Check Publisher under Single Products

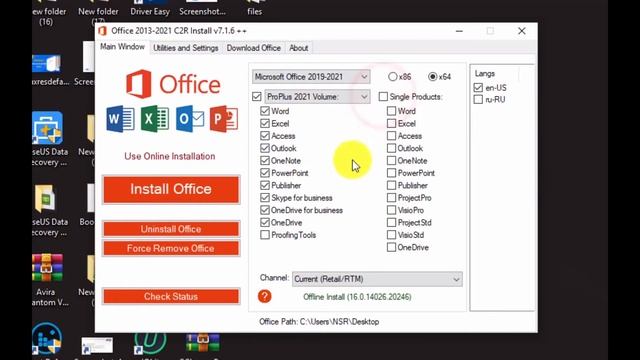391,185
